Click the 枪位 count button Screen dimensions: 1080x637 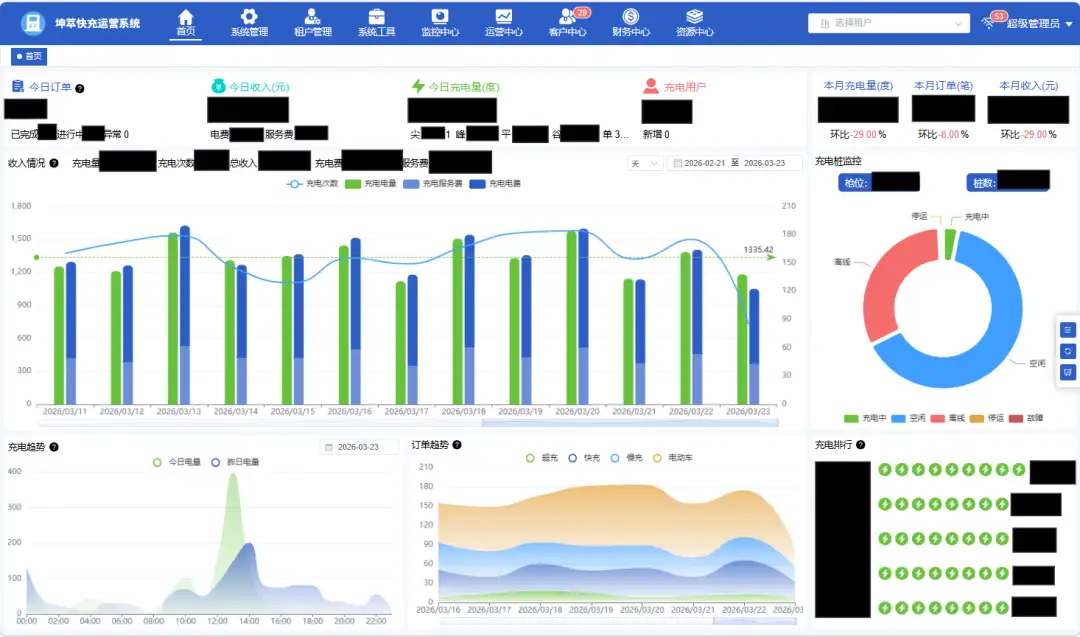(878, 182)
